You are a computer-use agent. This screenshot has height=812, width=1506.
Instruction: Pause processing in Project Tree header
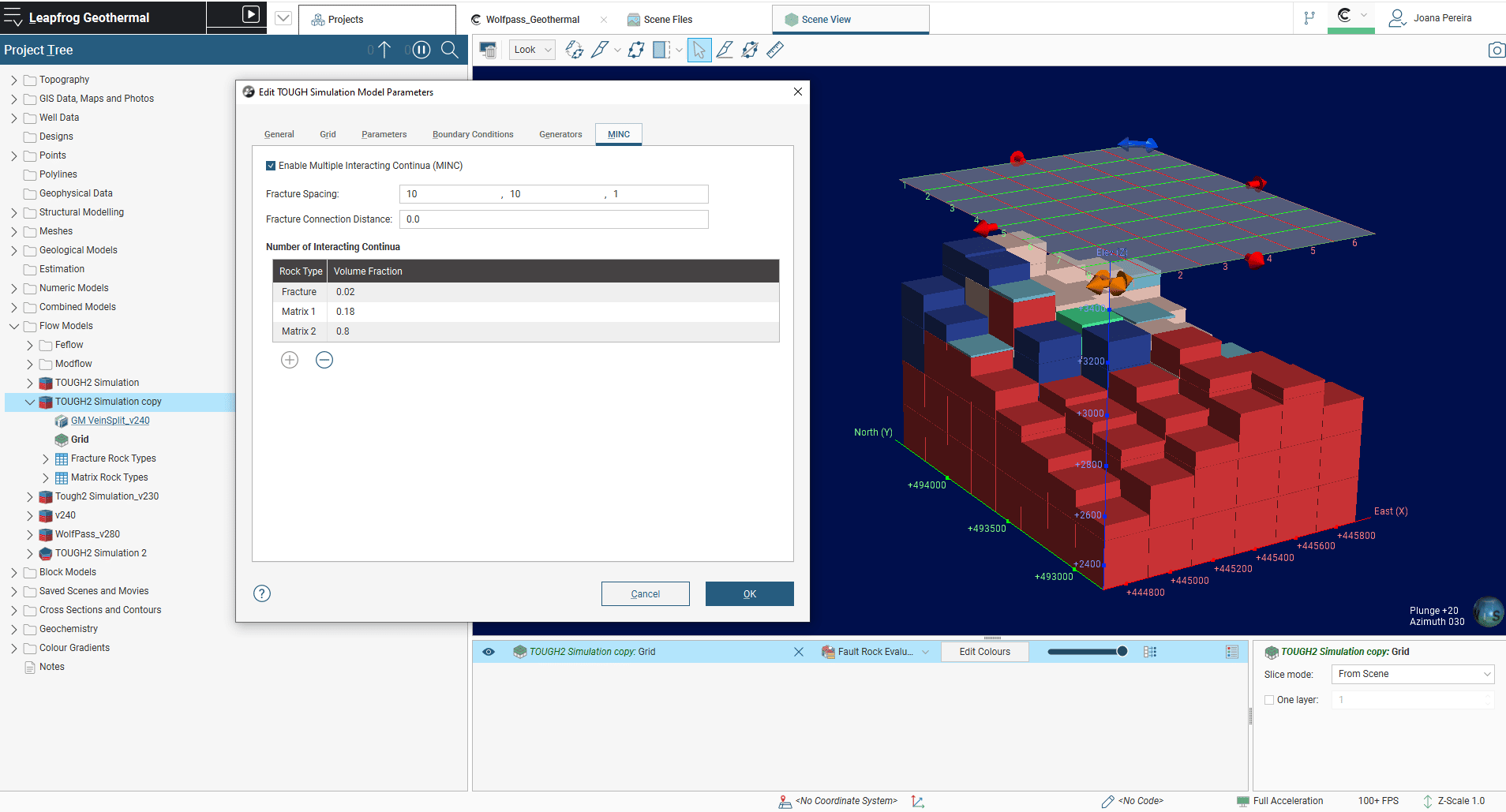[x=421, y=50]
